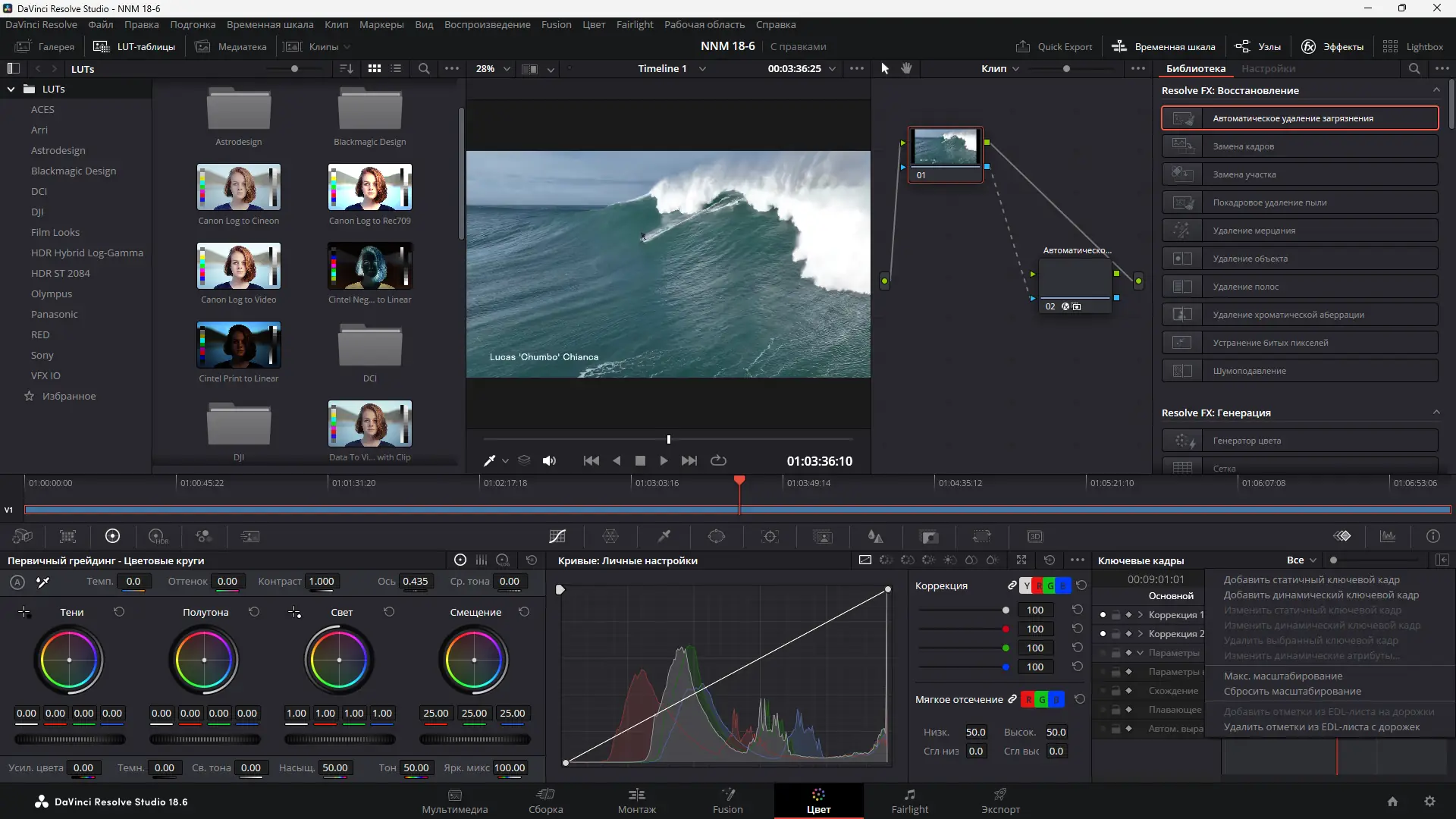
Task: Click the Тени color wheel
Action: click(69, 661)
